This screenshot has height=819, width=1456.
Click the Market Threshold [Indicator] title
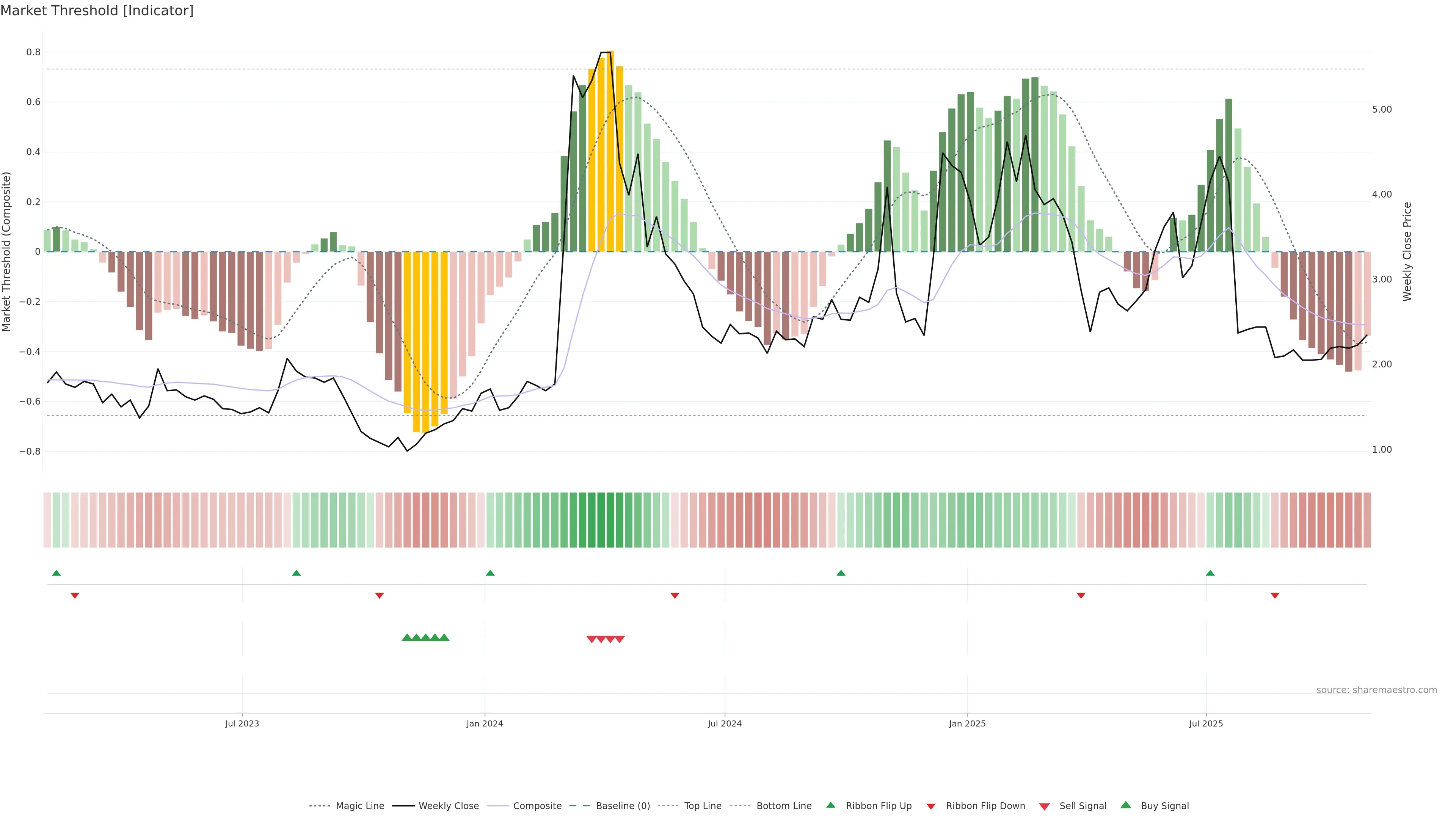[97, 11]
